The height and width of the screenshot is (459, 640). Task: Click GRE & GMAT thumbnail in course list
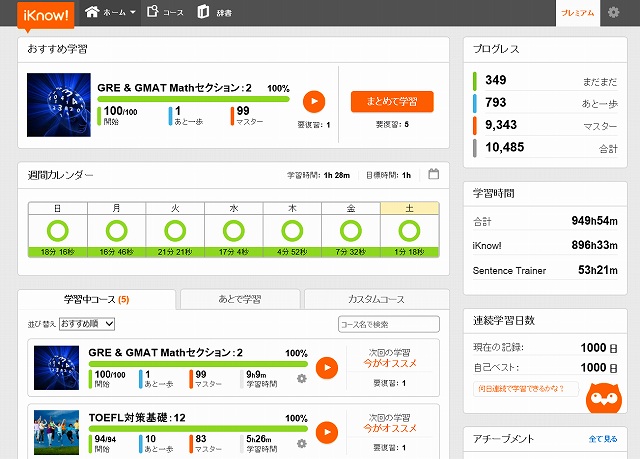point(56,368)
